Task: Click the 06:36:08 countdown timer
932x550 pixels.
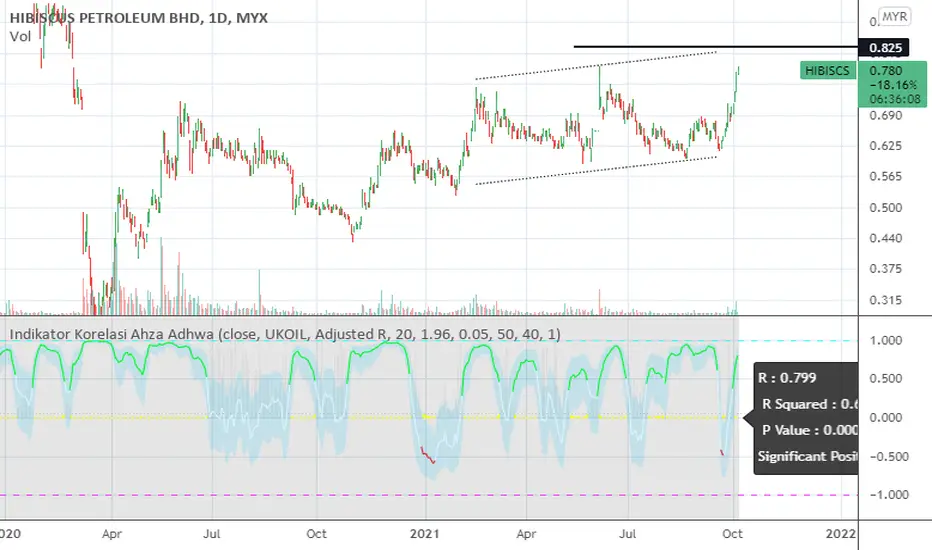Action: point(895,99)
